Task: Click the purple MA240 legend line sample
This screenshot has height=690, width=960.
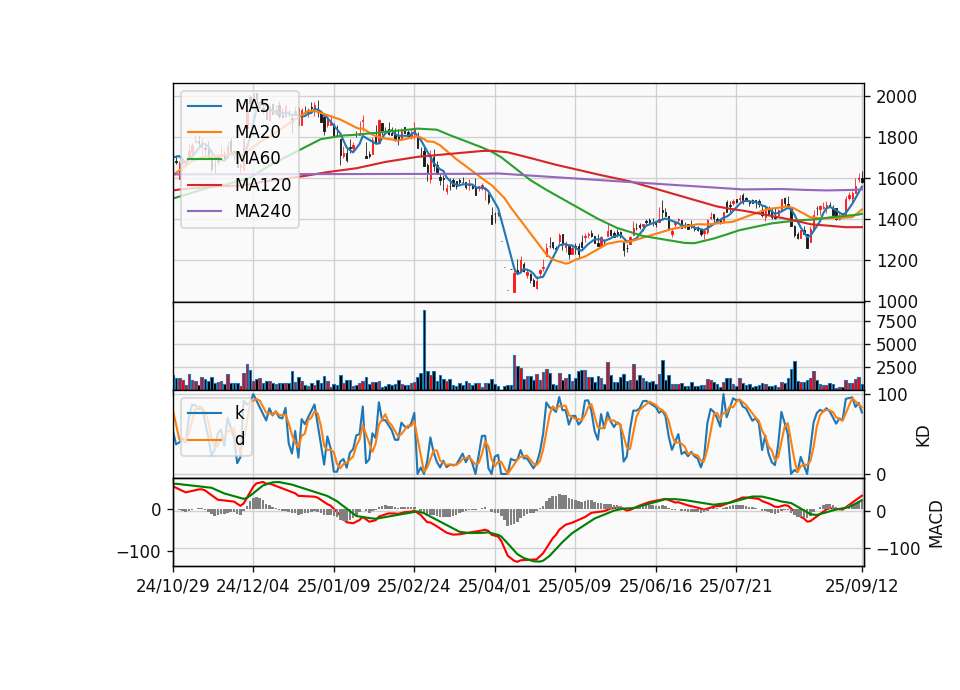Action: coord(204,212)
